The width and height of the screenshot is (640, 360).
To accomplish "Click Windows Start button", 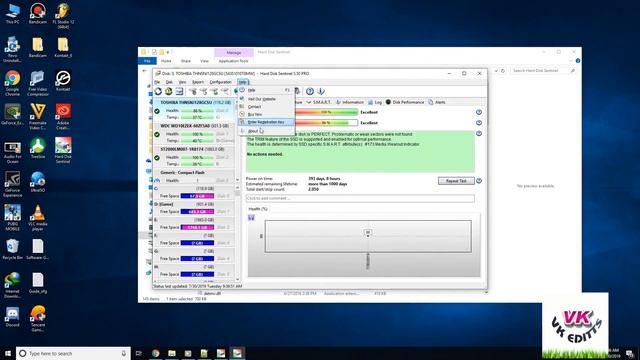I will [x=8, y=353].
